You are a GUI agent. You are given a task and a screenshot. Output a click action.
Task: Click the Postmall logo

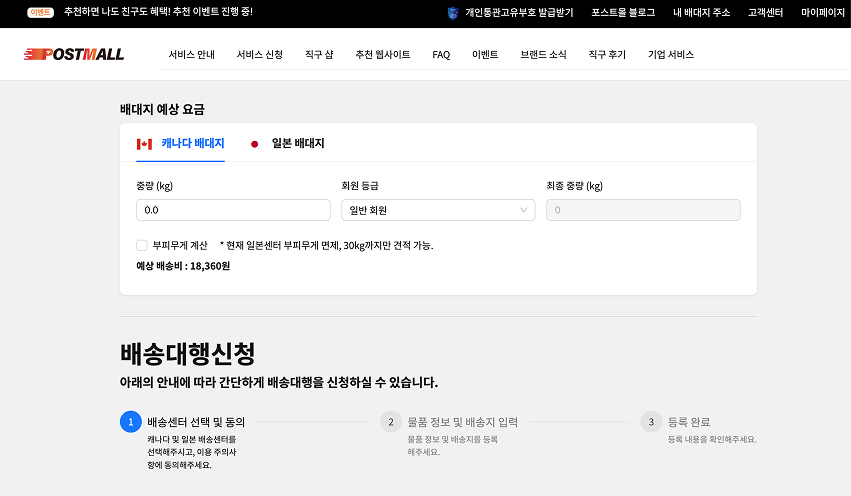point(73,54)
